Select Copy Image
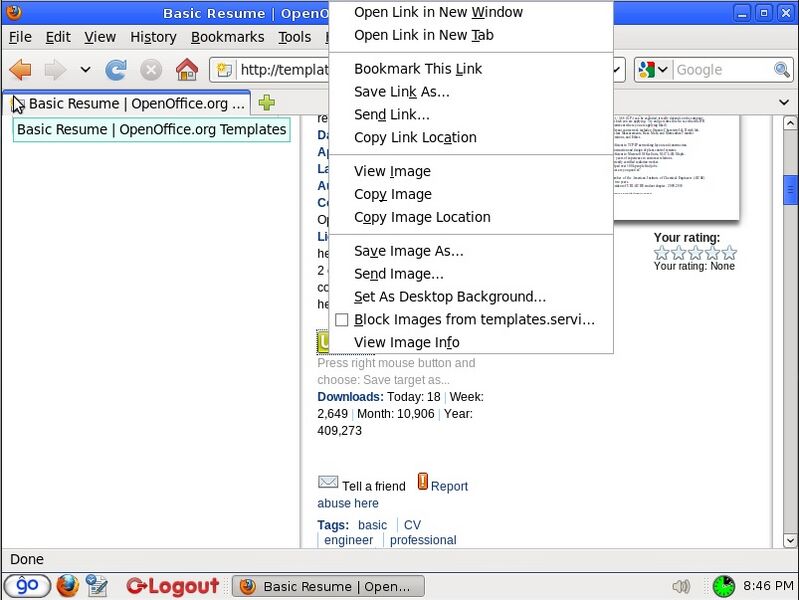The height and width of the screenshot is (600, 799). (470, 194)
